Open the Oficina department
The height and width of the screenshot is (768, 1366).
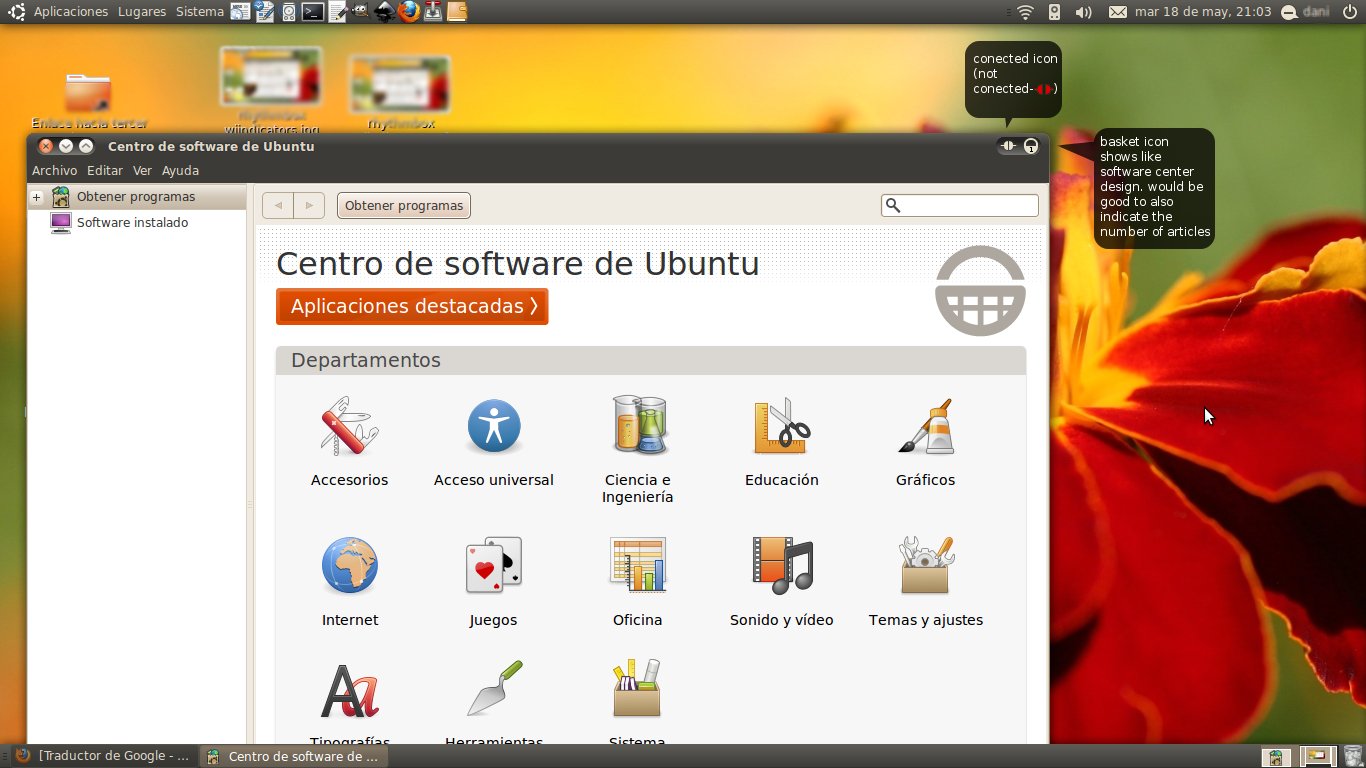click(637, 581)
